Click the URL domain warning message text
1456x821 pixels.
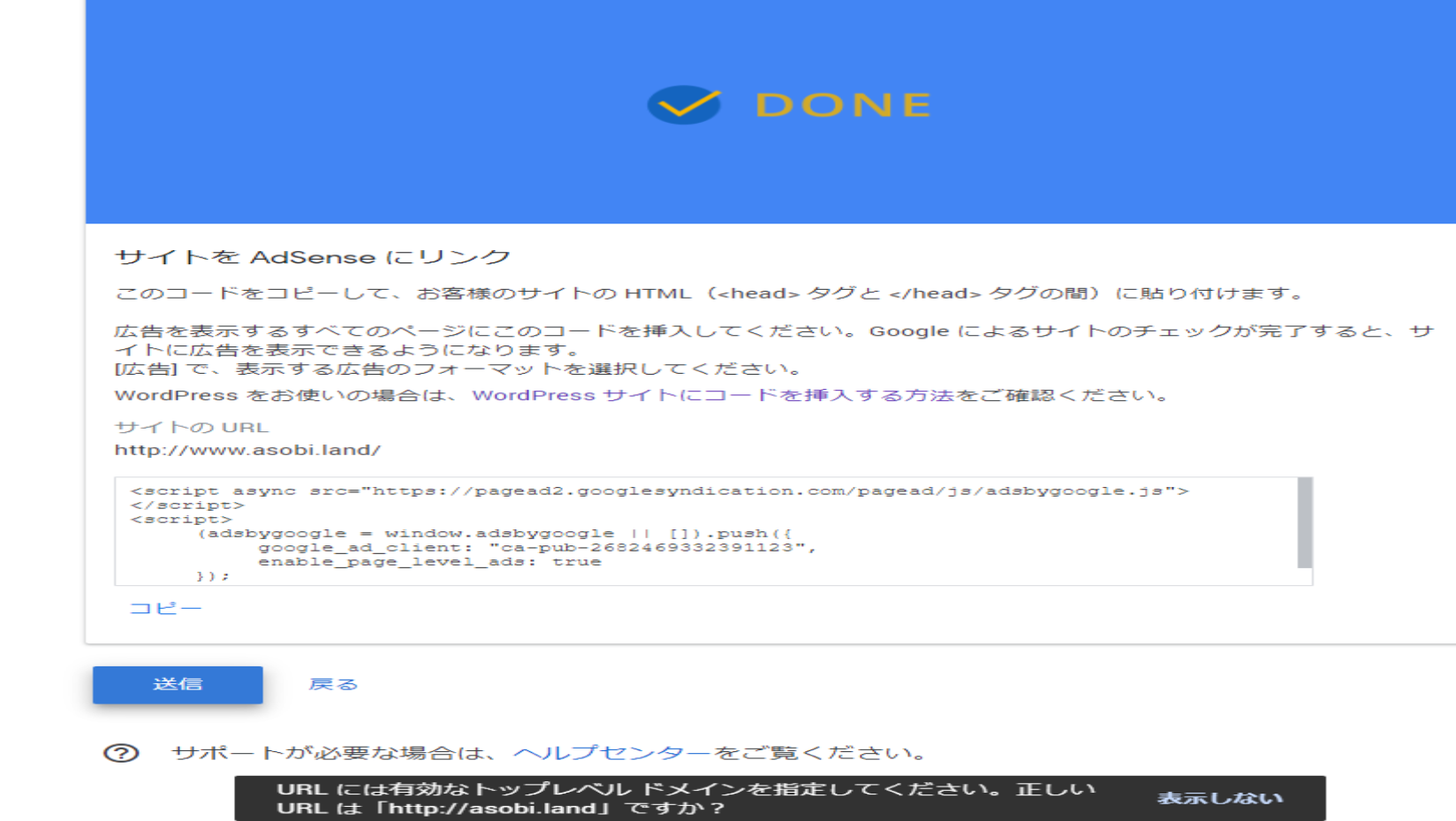686,798
